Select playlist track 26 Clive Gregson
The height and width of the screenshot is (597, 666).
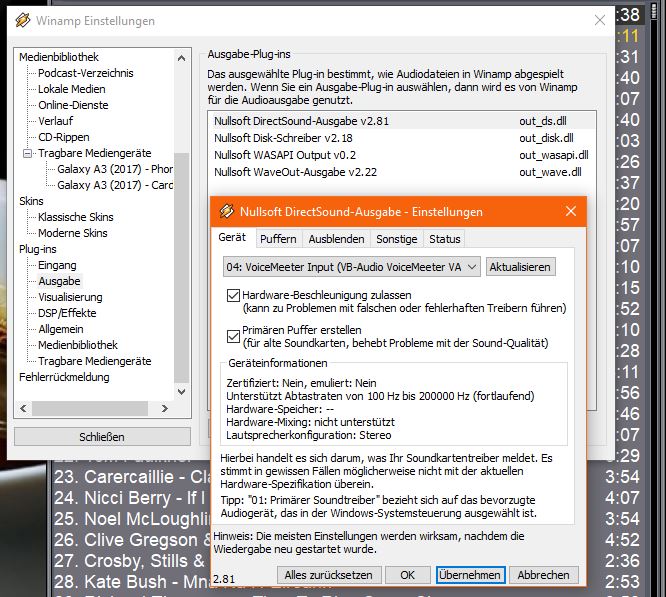pos(132,540)
